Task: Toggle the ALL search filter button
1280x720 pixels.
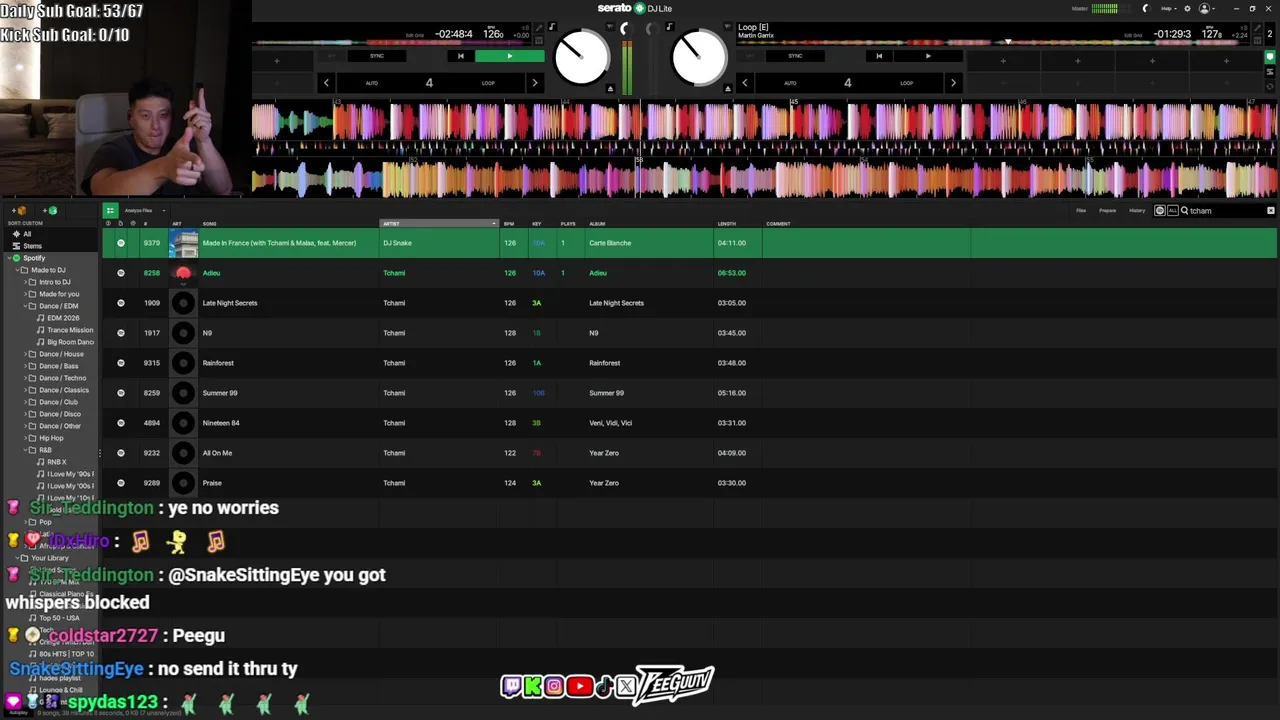Action: pos(1172,210)
